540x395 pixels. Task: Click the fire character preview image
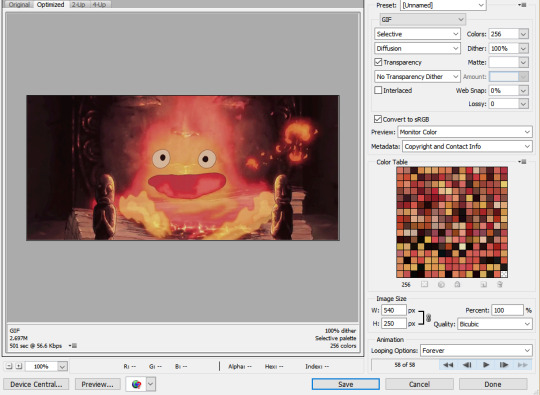click(x=183, y=168)
